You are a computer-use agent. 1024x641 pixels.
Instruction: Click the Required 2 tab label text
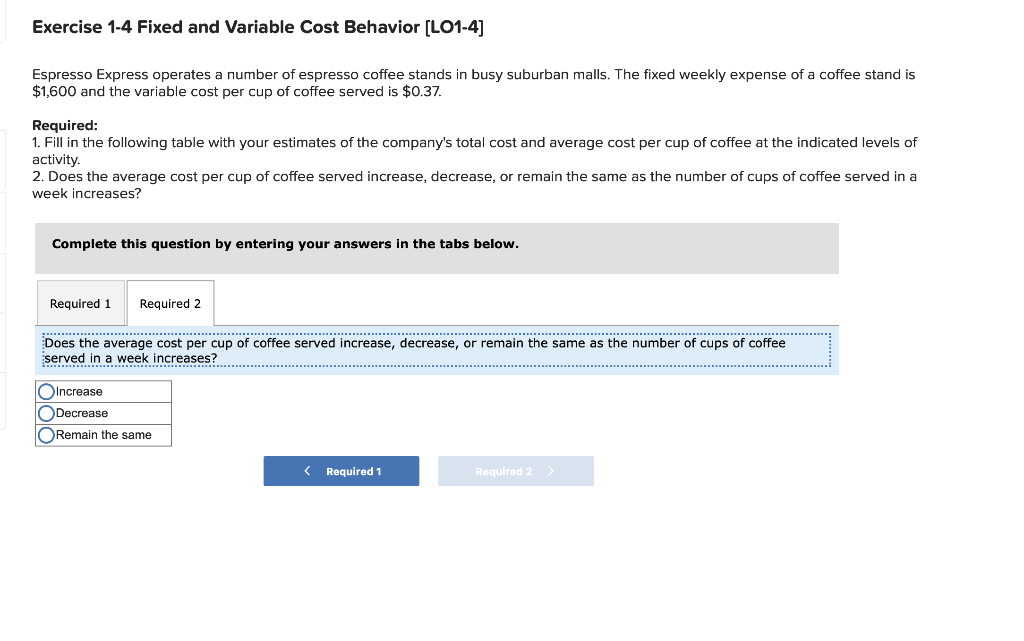tap(170, 303)
